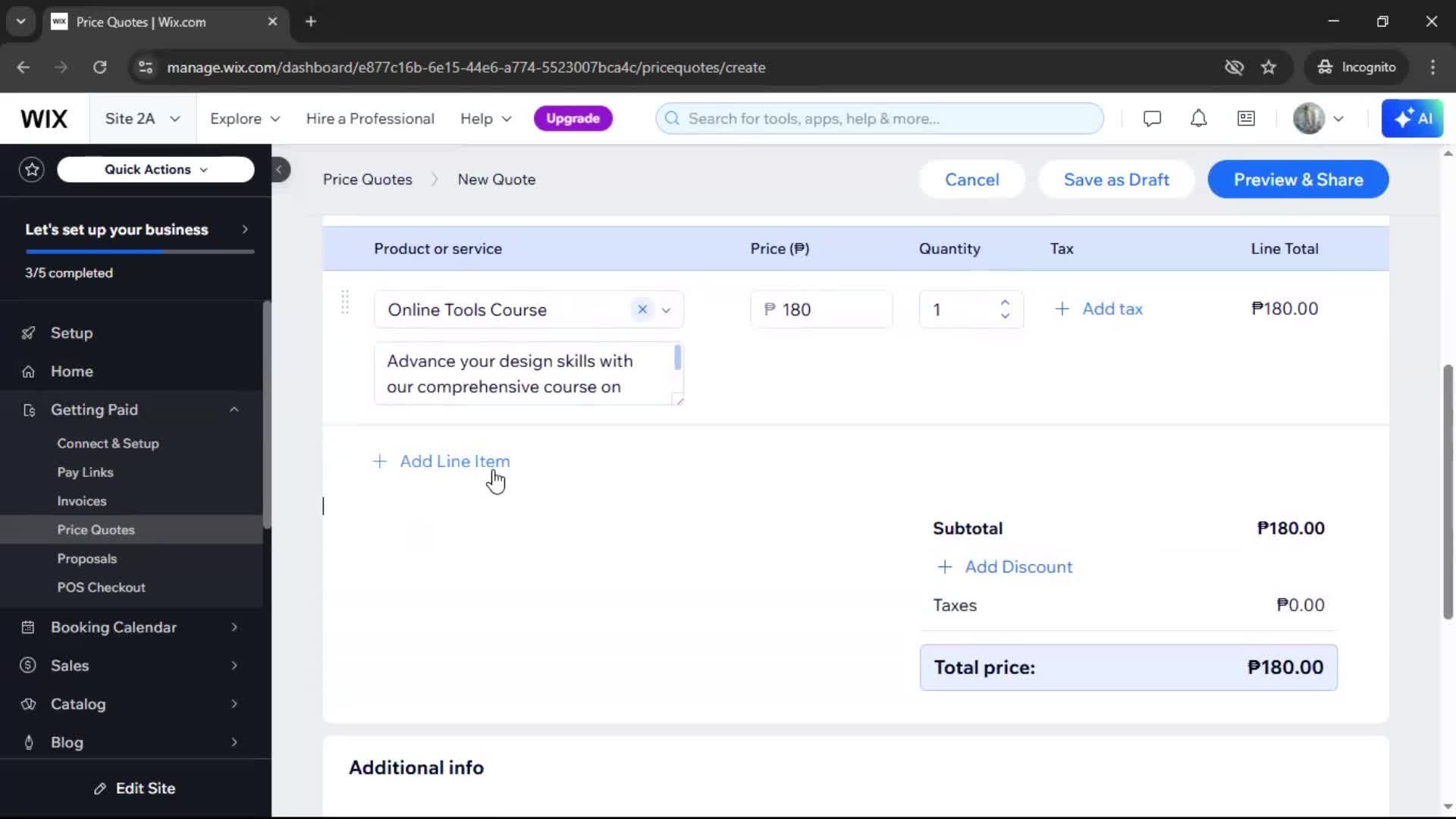
Task: Click Edit Site
Action: pos(135,789)
